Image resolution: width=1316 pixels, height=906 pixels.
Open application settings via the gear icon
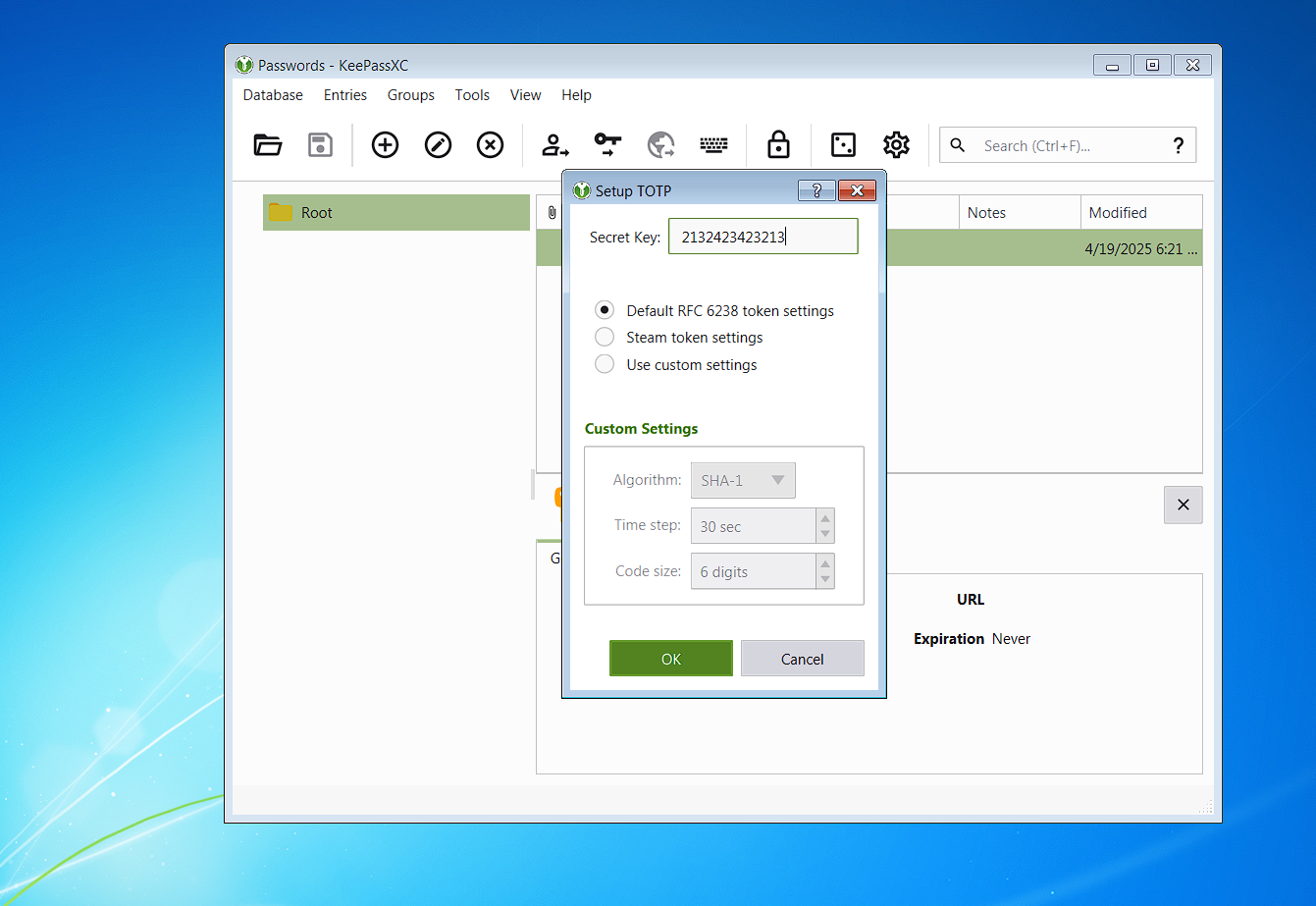pos(896,144)
